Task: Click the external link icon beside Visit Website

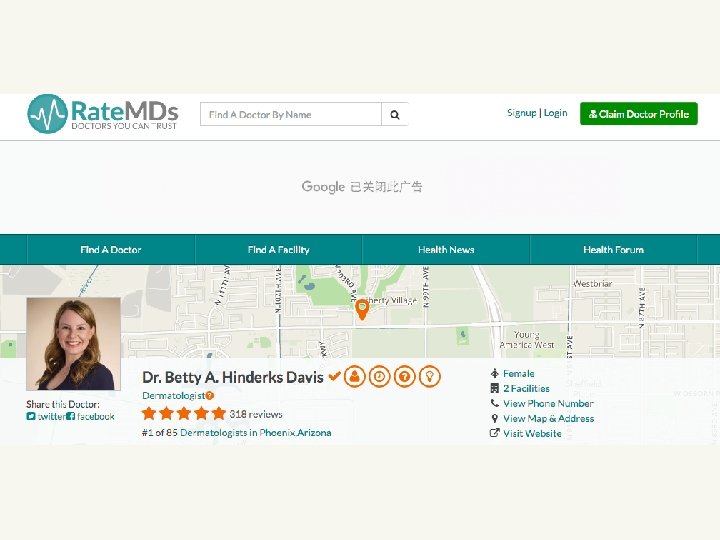Action: [495, 433]
